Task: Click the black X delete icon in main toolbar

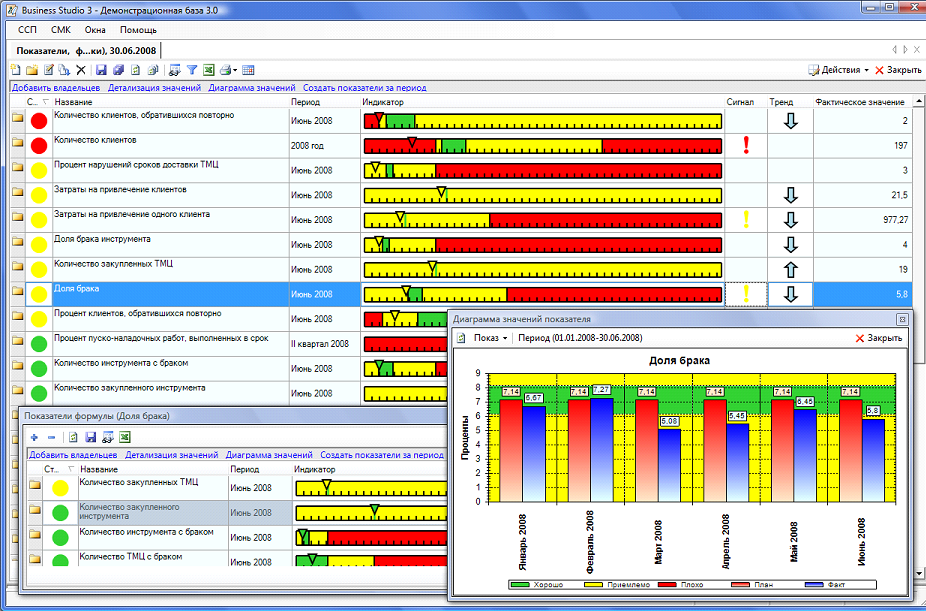Action: [x=81, y=70]
